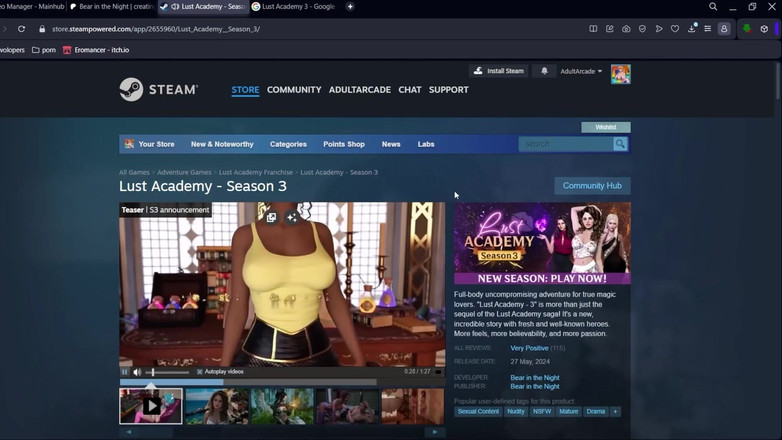Image resolution: width=782 pixels, height=440 pixels.
Task: Open COMMUNITY section
Action: [x=294, y=90]
